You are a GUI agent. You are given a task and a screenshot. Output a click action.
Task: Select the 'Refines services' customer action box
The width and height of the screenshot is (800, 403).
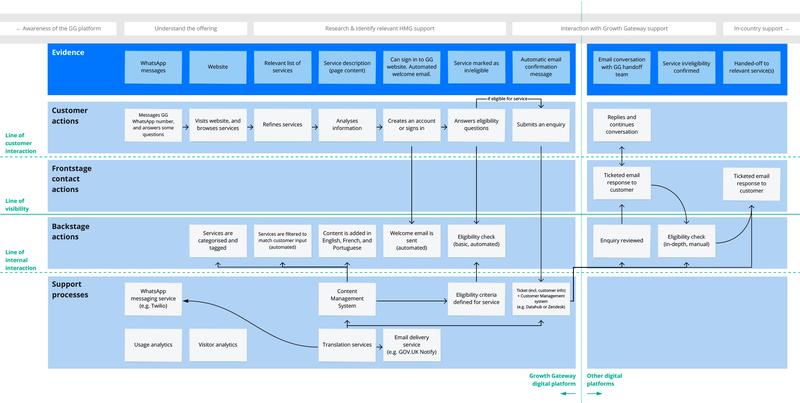(x=282, y=125)
